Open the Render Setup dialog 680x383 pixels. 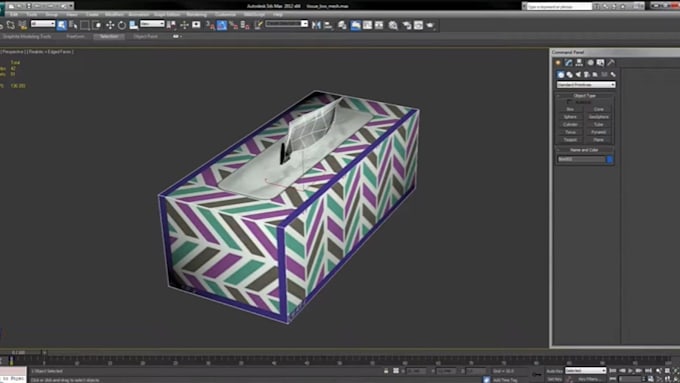(x=406, y=25)
